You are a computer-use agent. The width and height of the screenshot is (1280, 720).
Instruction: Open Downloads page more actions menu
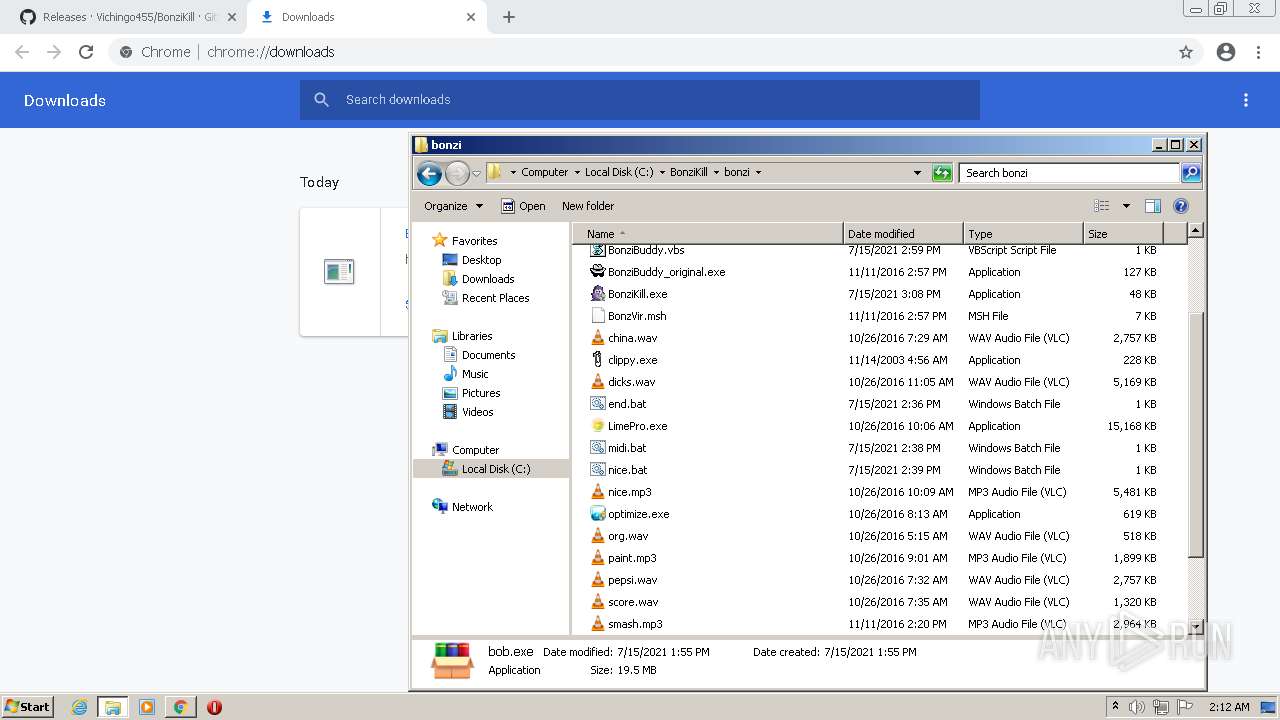coord(1246,100)
